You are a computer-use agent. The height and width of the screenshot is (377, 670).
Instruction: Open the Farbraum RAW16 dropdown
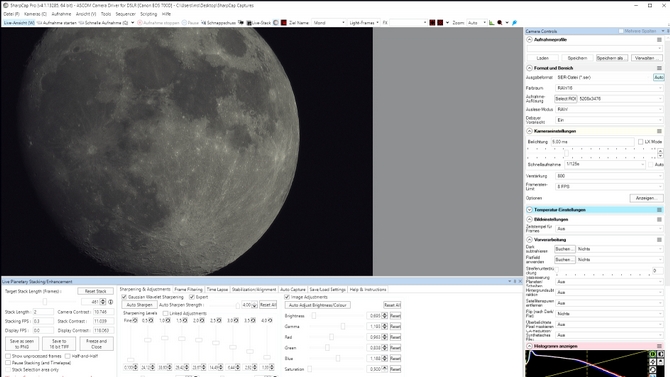click(609, 88)
